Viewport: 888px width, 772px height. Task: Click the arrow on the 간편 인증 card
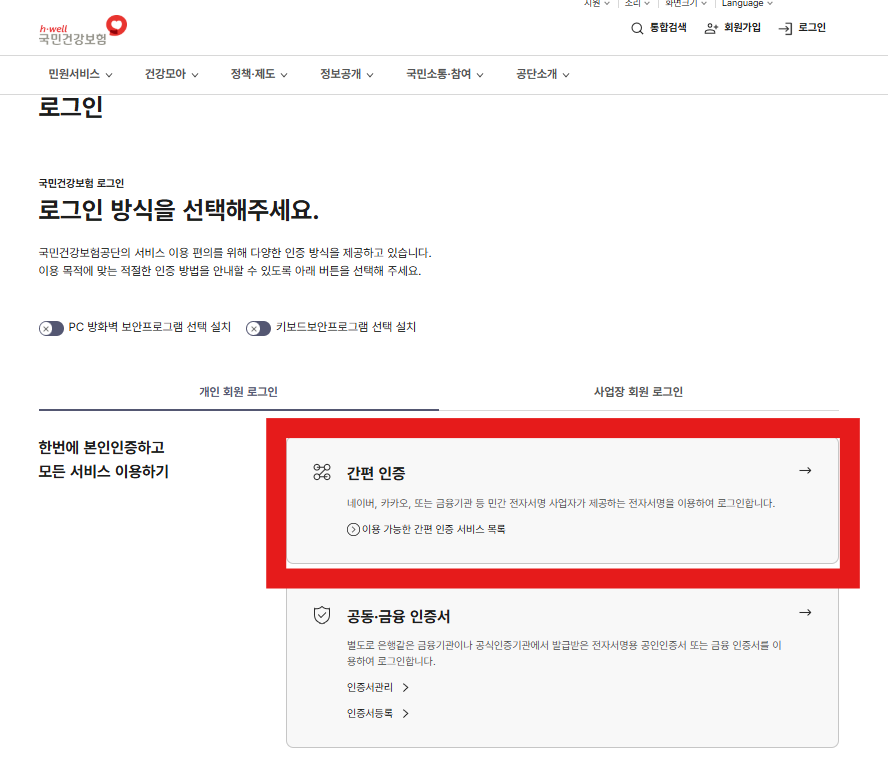[x=805, y=471]
